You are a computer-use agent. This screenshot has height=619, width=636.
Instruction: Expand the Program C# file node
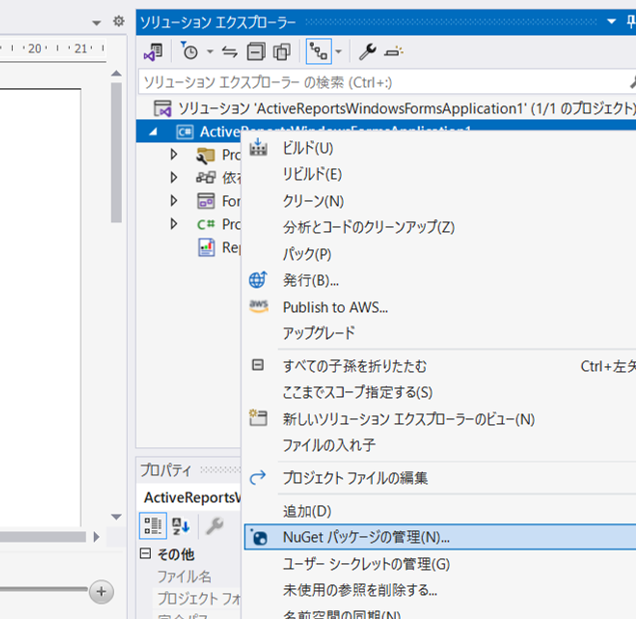coord(174,224)
